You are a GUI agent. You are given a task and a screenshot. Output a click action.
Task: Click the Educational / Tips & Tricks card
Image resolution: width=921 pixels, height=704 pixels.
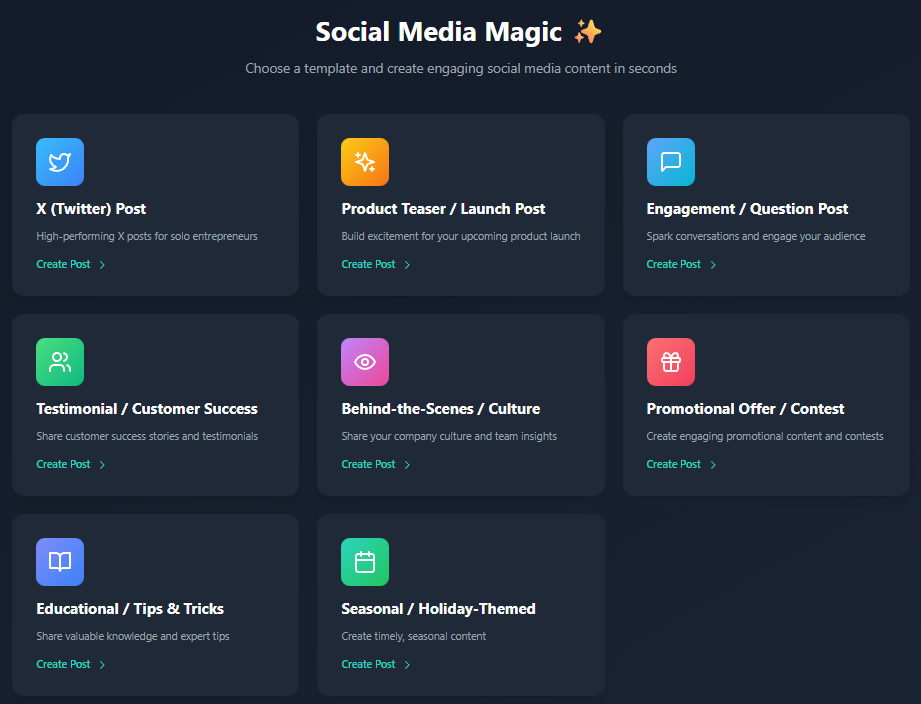tap(155, 605)
